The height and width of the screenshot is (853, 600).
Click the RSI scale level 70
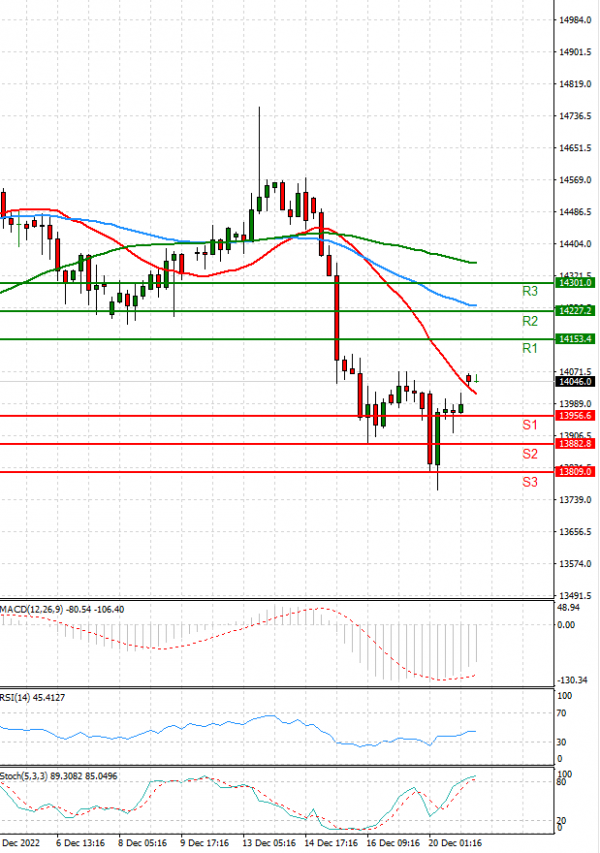(563, 713)
